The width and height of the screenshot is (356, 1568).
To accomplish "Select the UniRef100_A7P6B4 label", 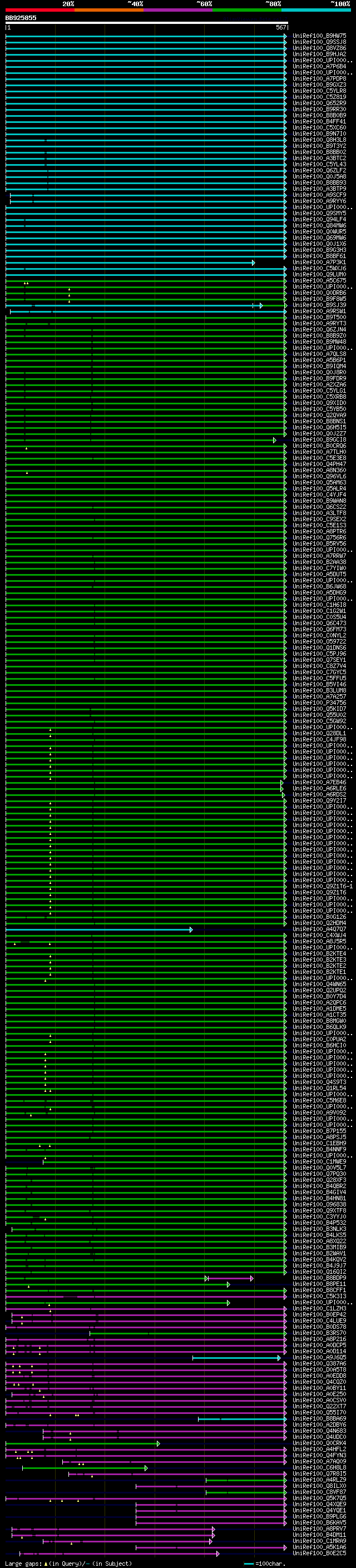I will coord(319,66).
